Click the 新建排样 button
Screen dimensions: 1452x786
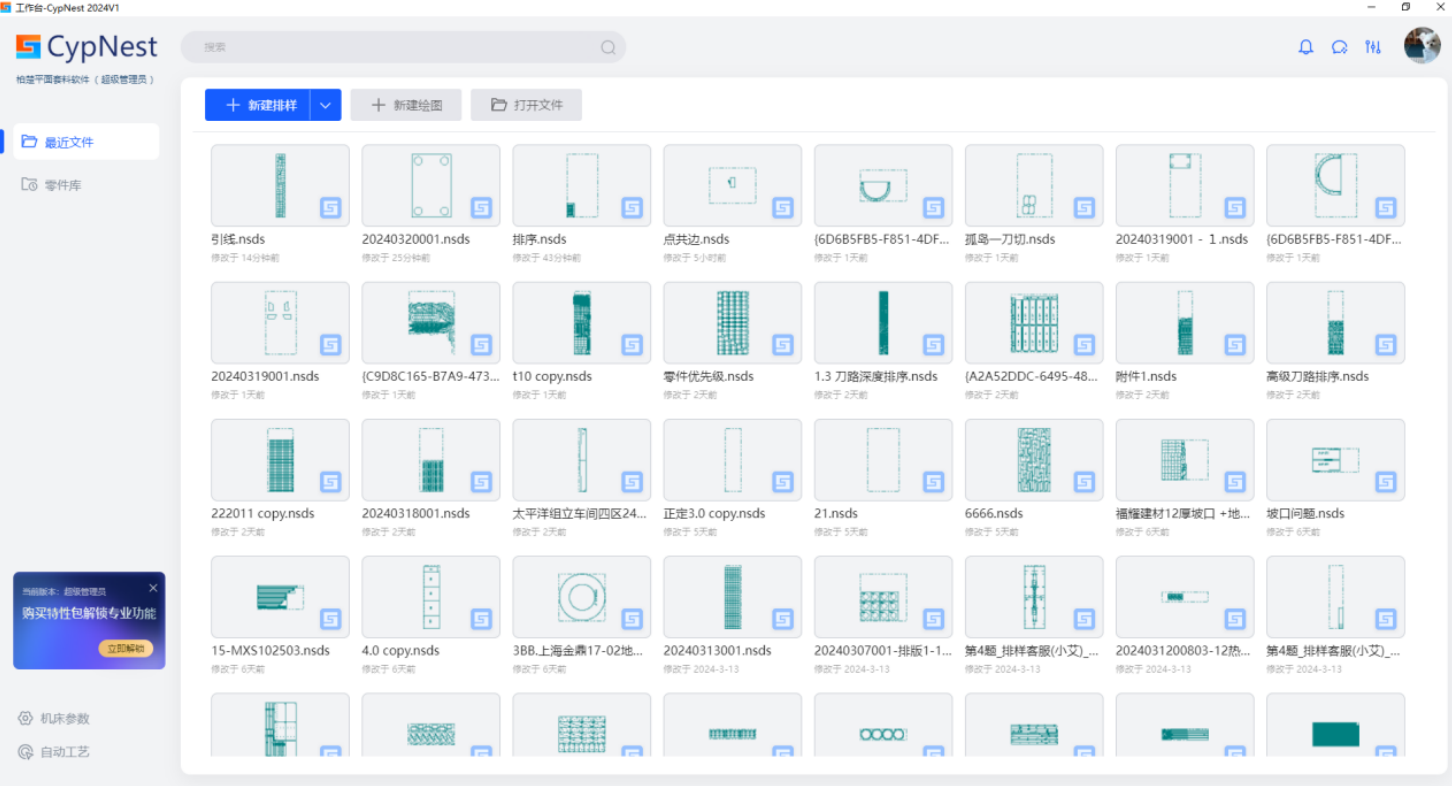click(x=258, y=105)
